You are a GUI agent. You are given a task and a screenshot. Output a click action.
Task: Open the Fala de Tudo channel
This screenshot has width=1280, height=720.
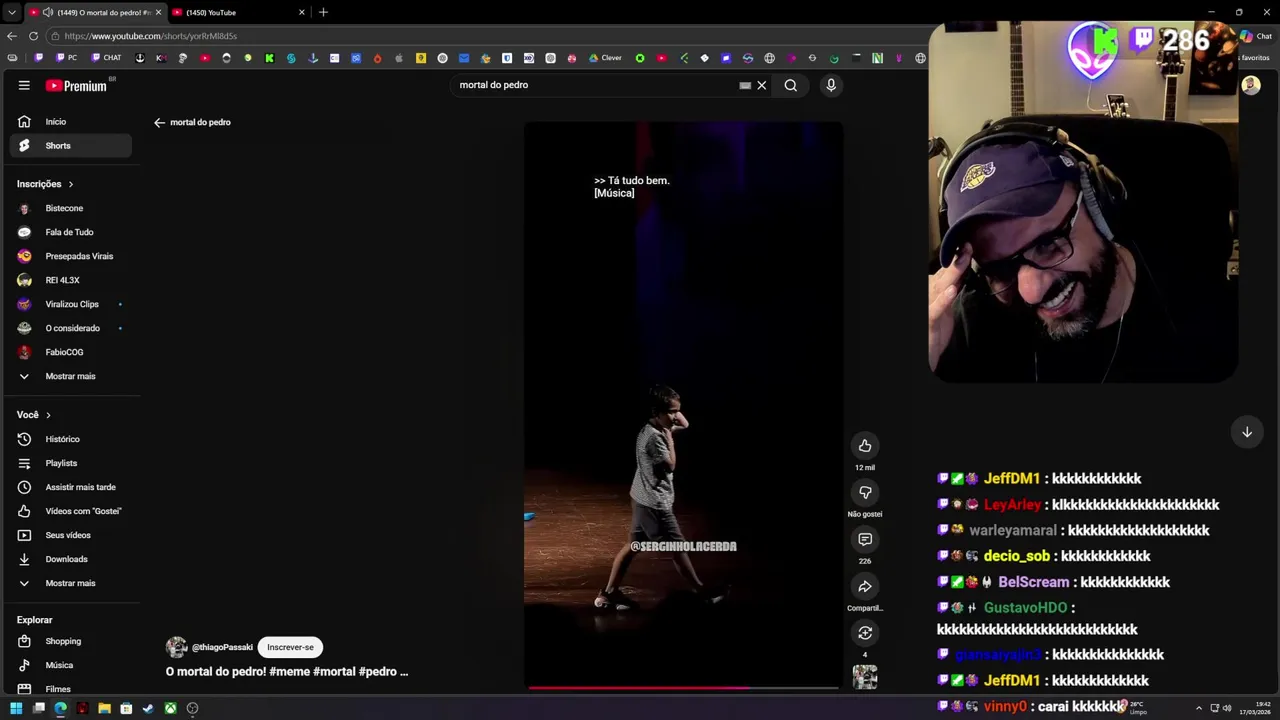(70, 232)
